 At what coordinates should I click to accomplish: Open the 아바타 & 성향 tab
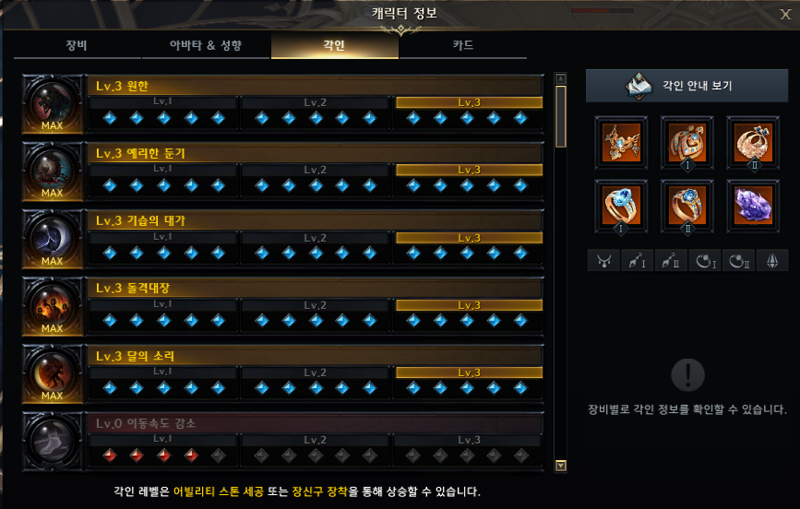tap(206, 45)
